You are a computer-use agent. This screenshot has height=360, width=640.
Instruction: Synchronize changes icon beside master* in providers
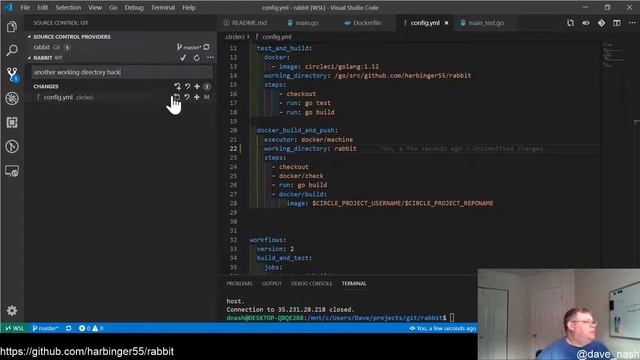tap(207, 47)
